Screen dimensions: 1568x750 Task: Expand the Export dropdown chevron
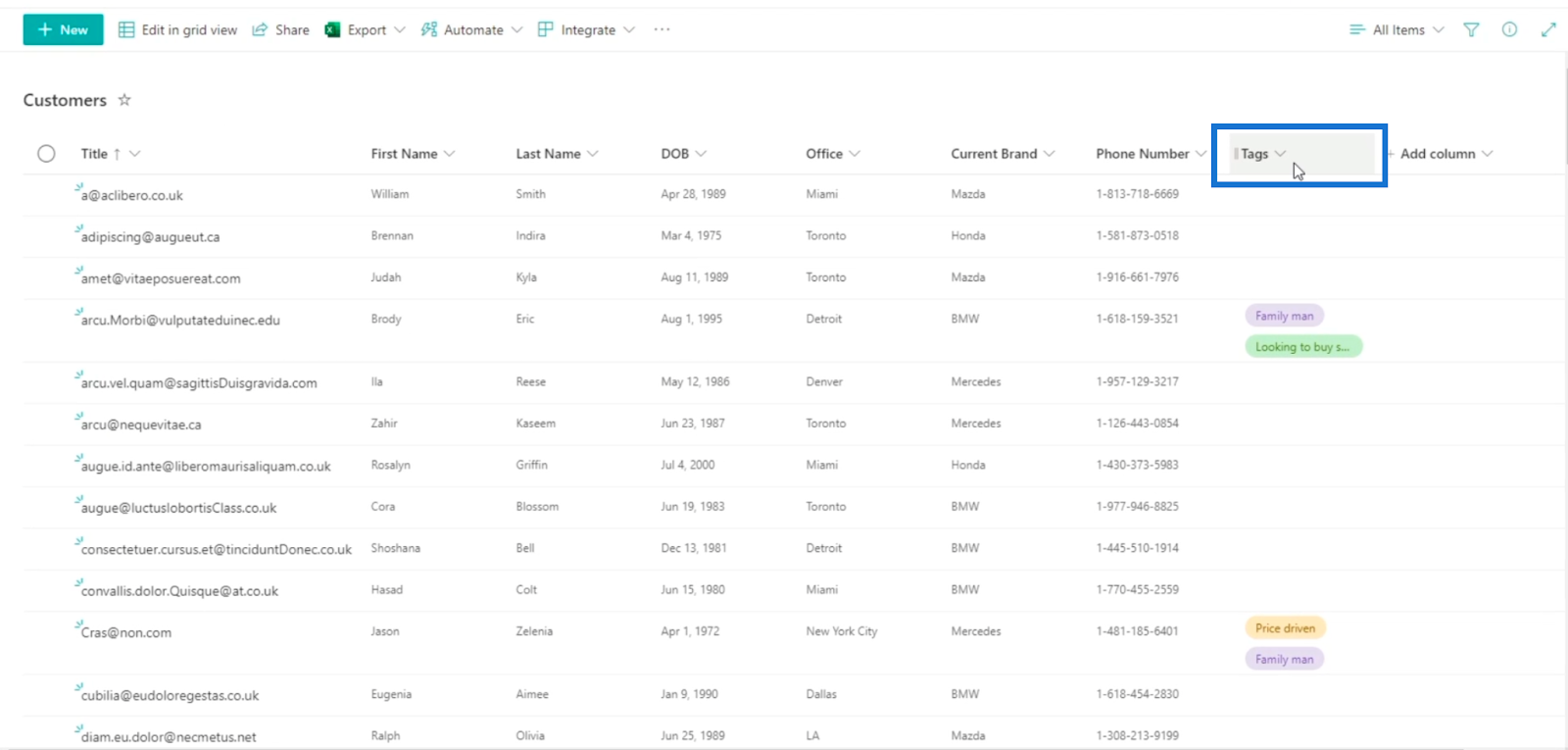400,29
